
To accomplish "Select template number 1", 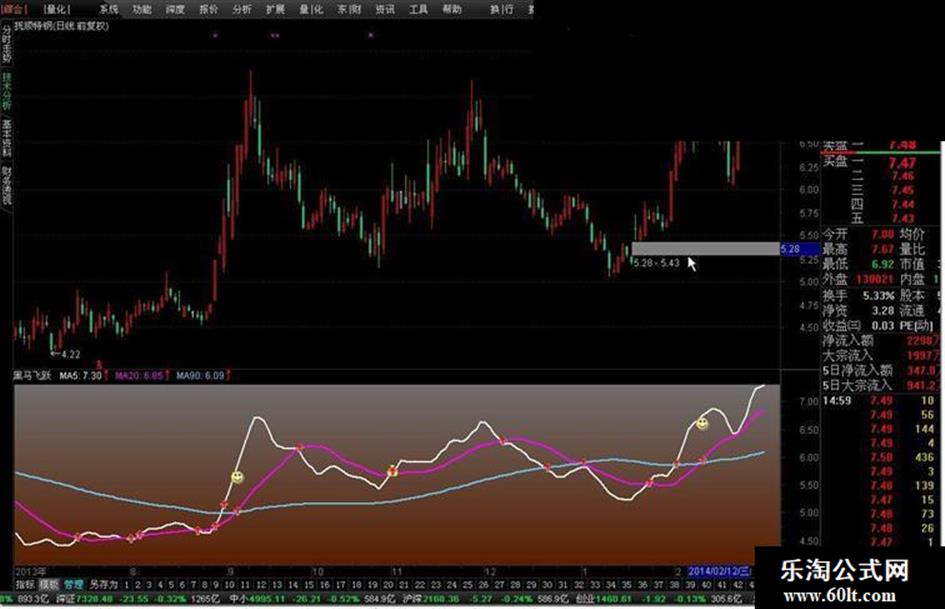I will [127, 584].
